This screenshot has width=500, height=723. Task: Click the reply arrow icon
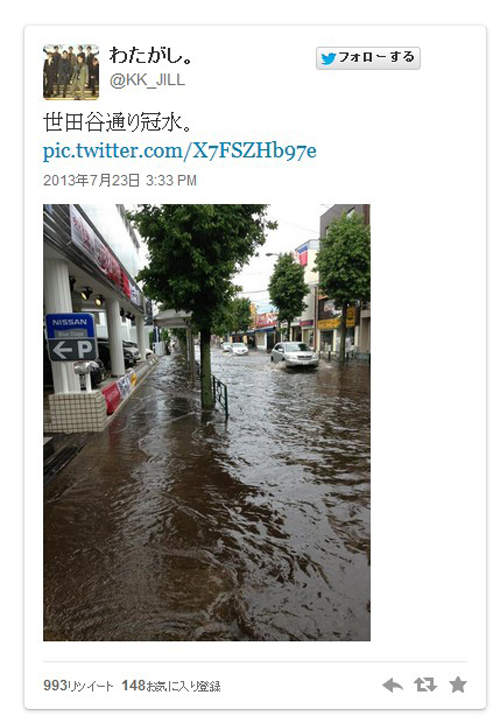tap(393, 685)
